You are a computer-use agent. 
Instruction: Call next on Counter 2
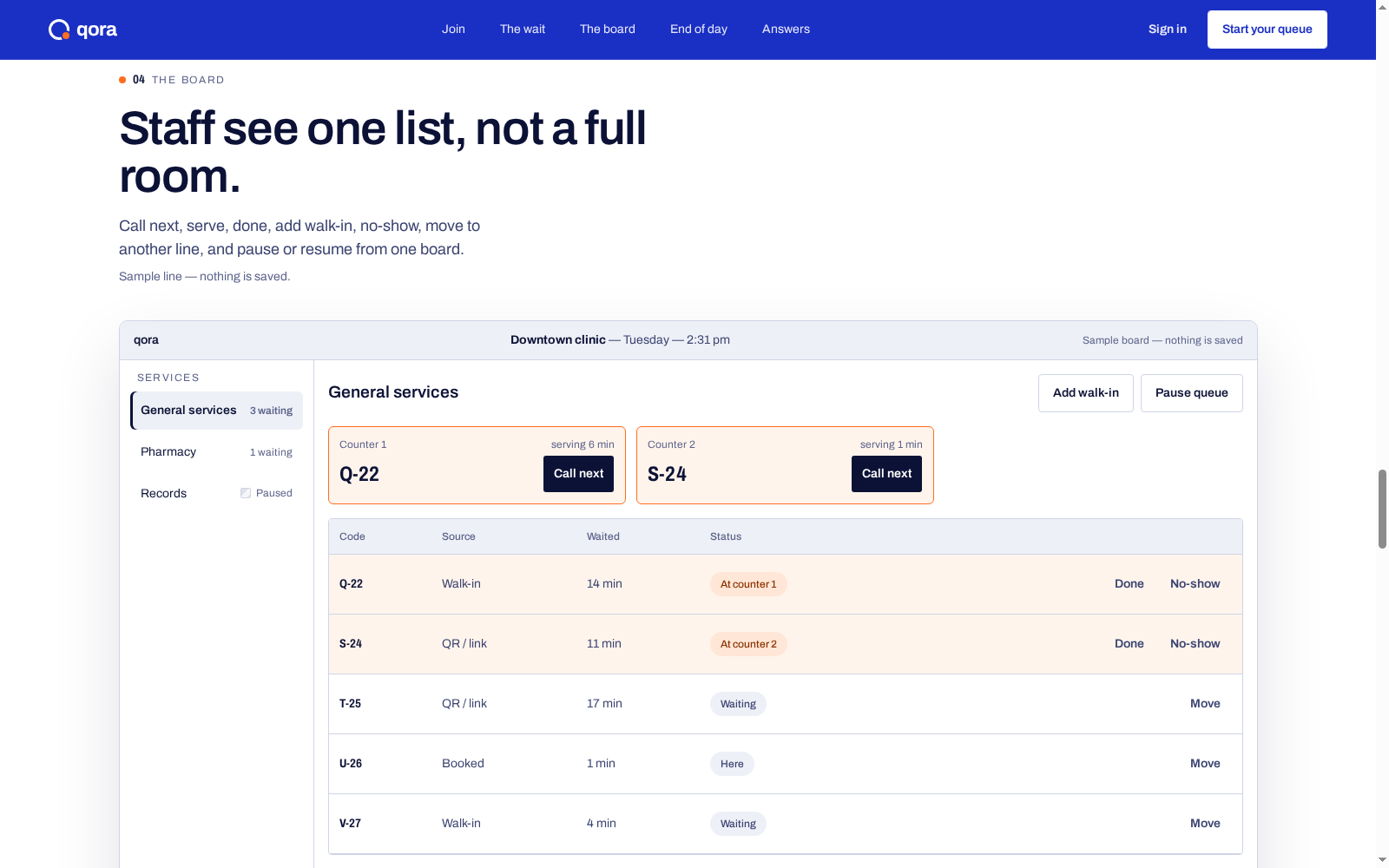[887, 474]
